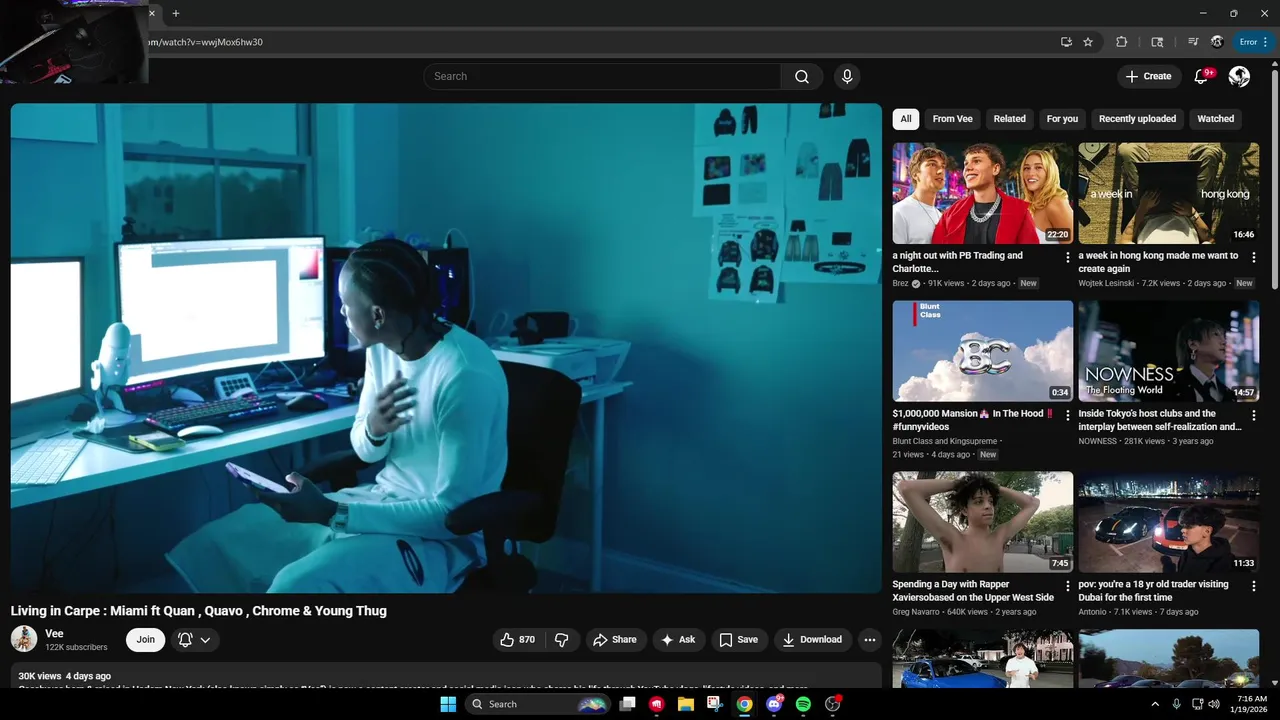Screen dimensions: 1280x720
Task: Click the page scrollbar up arrow
Action: pos(1274,62)
